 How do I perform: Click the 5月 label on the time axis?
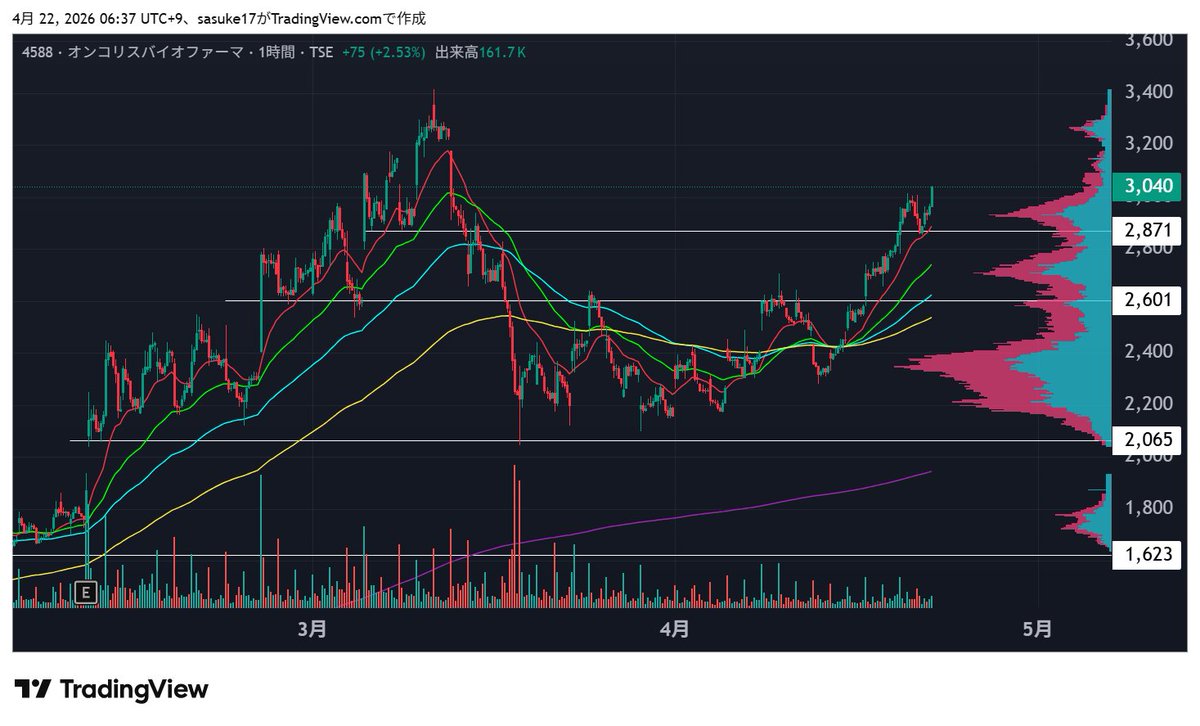[1038, 629]
